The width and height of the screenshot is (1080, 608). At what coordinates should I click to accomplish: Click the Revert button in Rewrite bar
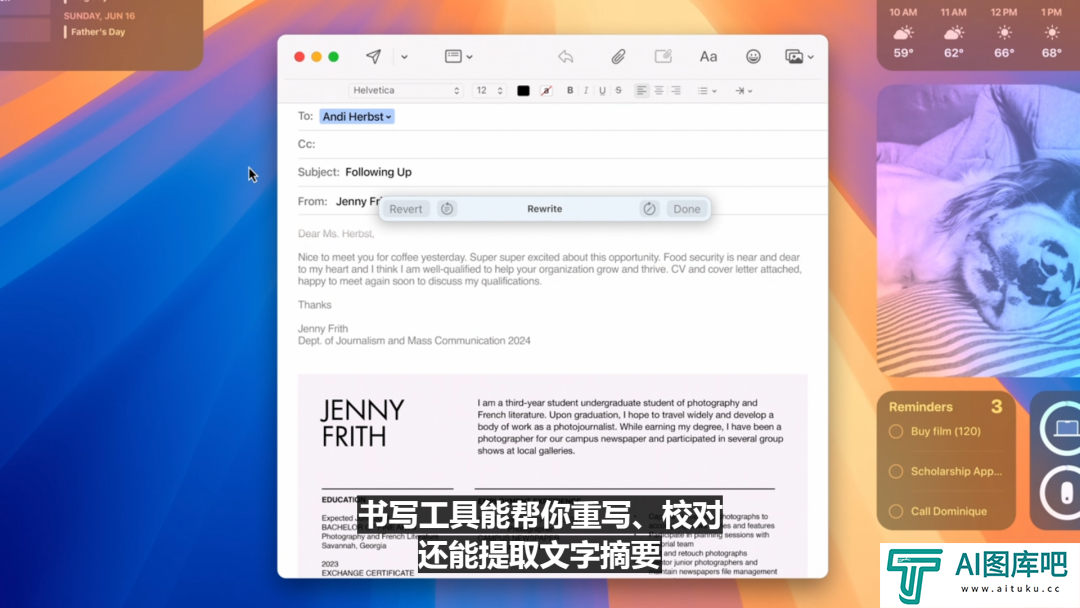[x=405, y=209]
